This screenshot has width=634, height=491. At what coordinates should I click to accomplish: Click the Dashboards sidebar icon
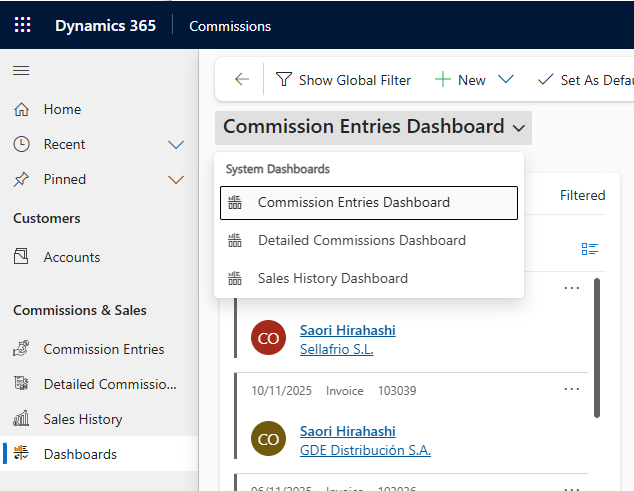pos(21,453)
